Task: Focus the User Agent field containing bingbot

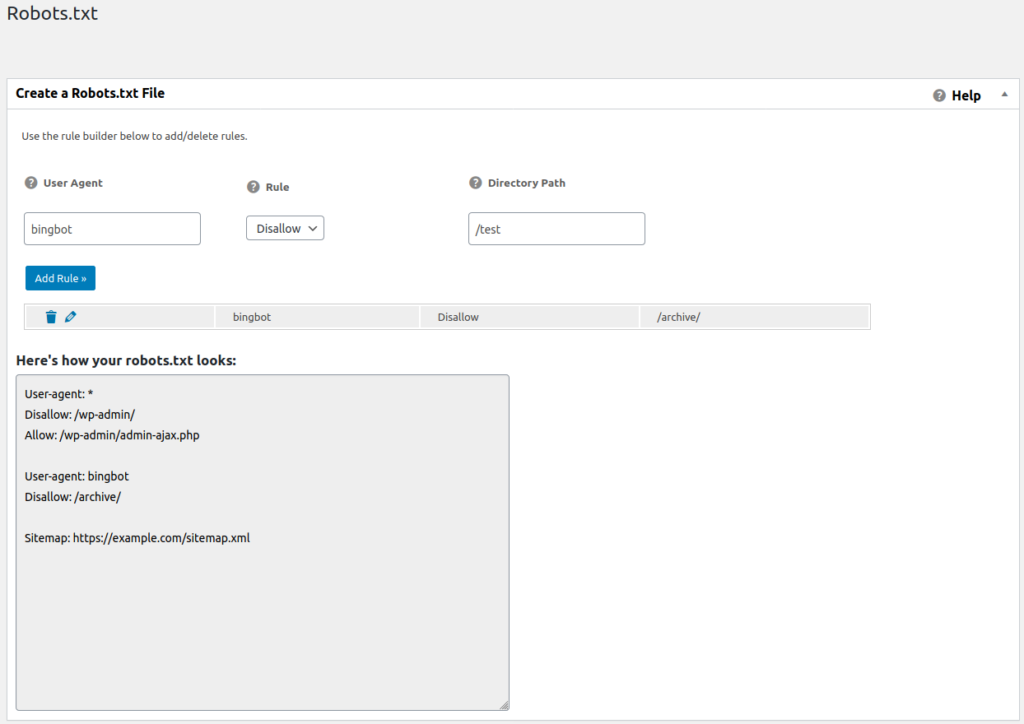Action: pos(112,228)
